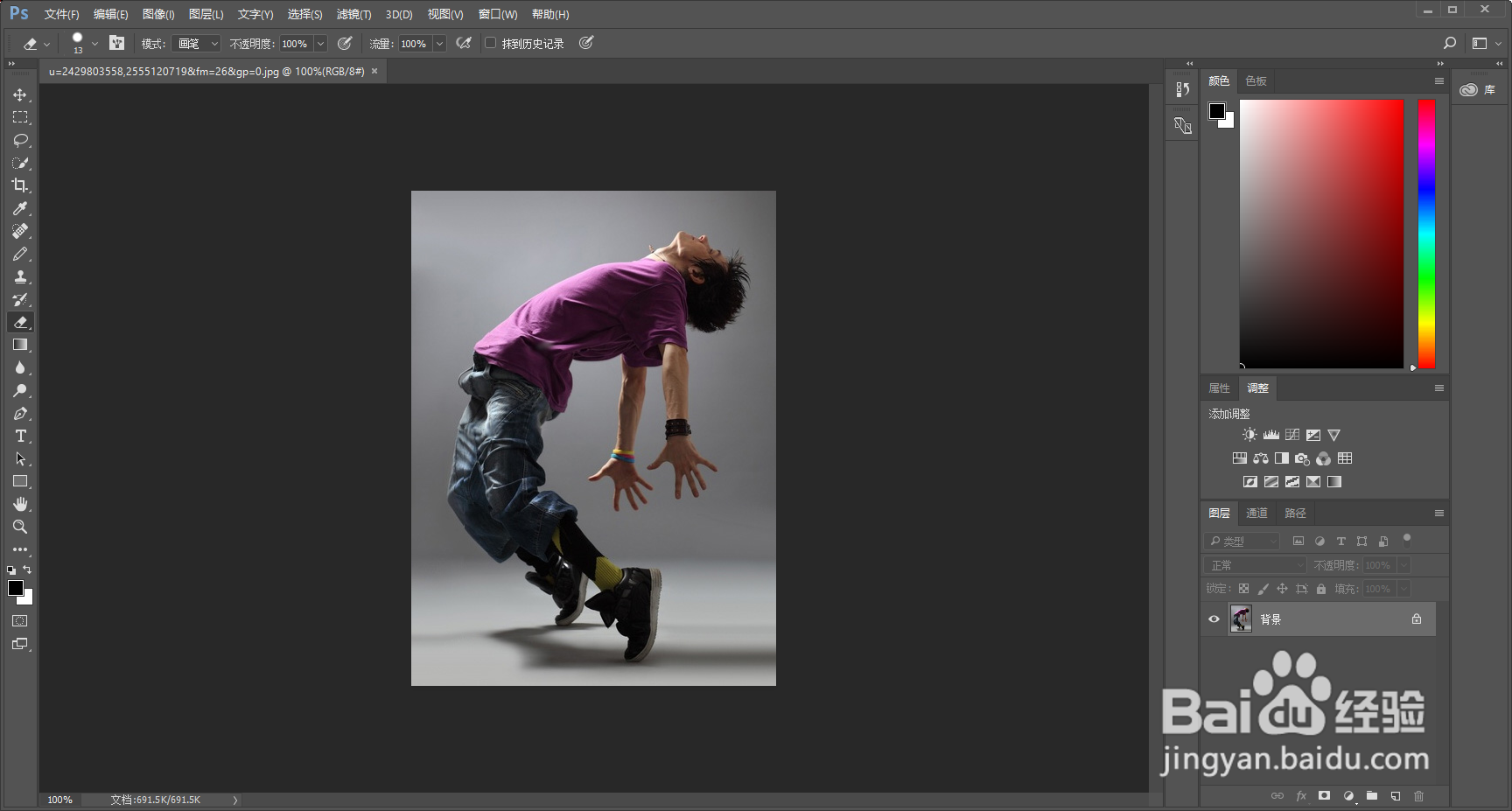1512x811 pixels.
Task: Select the Horizontal Type tool
Action: 20,436
